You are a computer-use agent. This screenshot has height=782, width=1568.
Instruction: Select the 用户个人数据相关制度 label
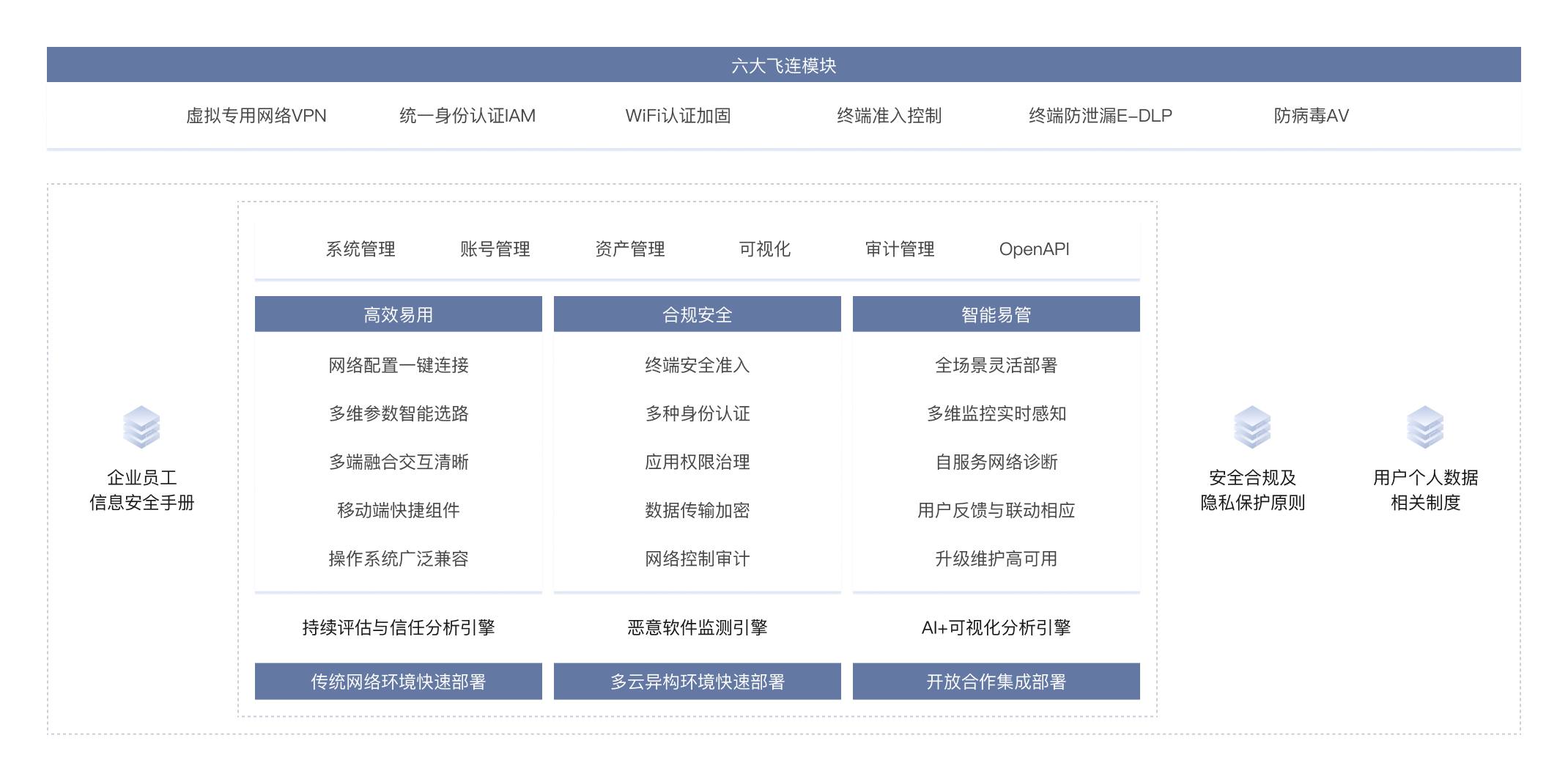pos(1426,490)
